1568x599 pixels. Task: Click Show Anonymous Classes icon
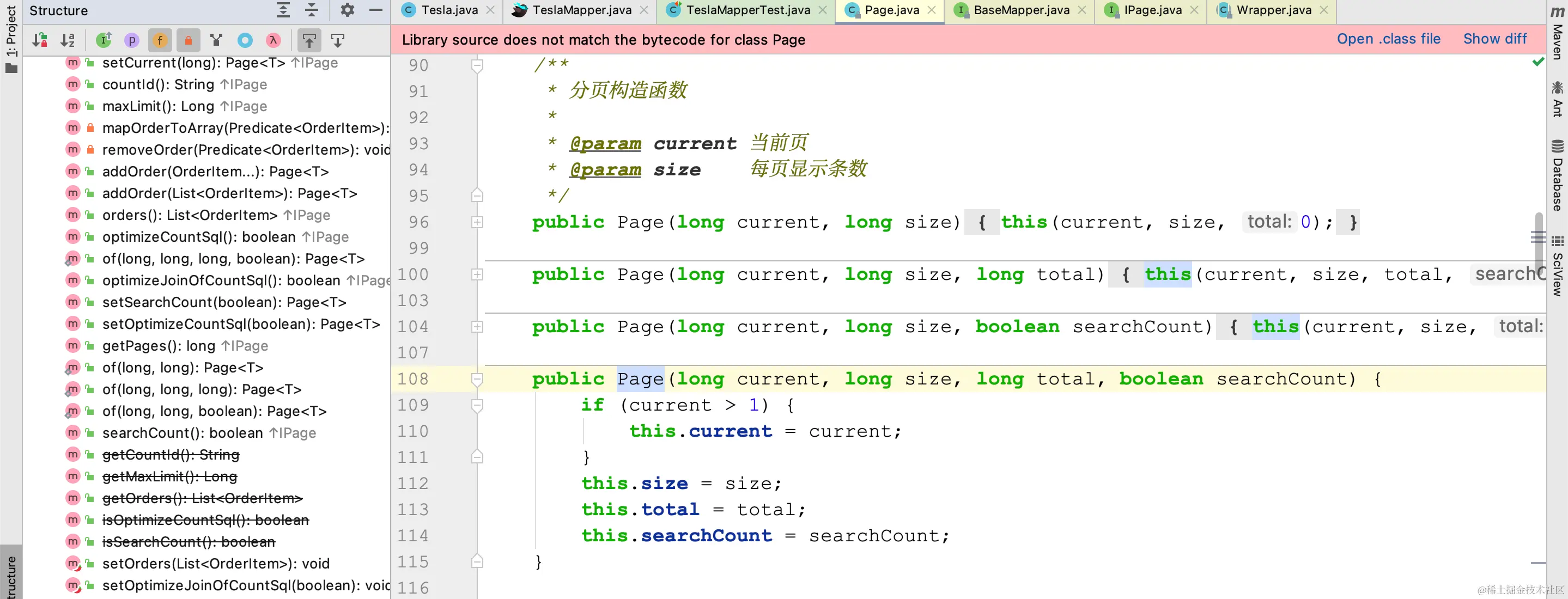[x=245, y=41]
